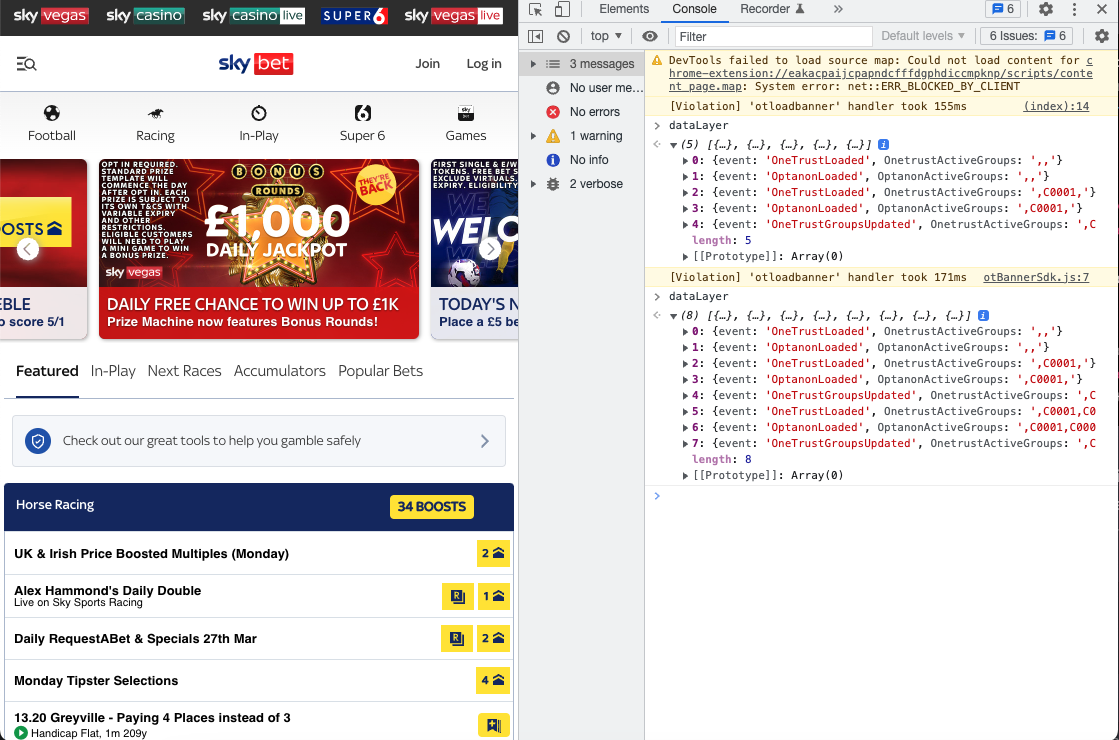
Task: Open the Sky Bet menu search icon
Action: (26, 64)
